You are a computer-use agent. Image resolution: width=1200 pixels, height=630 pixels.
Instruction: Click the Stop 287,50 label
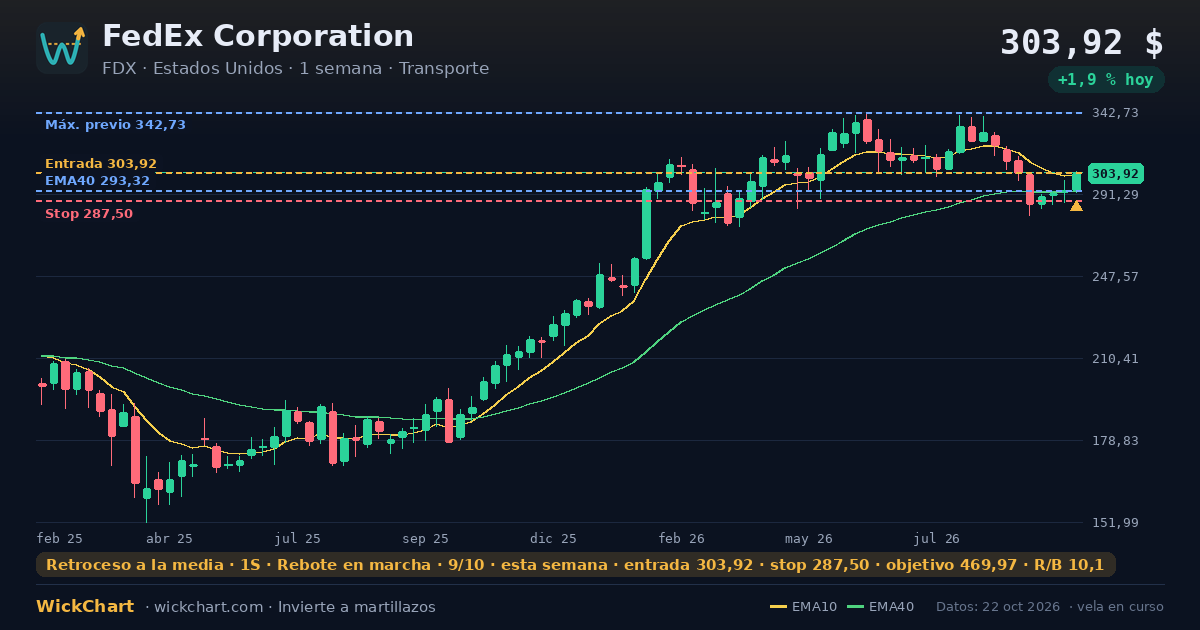[x=89, y=213]
